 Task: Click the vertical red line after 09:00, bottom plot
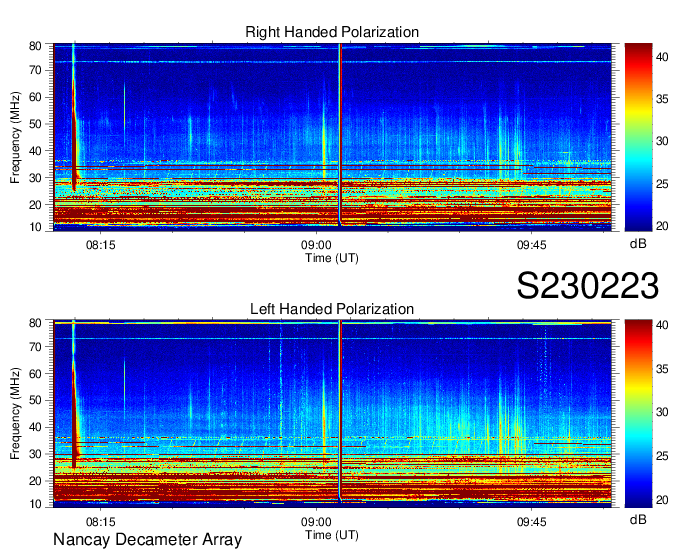pyautogui.click(x=340, y=411)
